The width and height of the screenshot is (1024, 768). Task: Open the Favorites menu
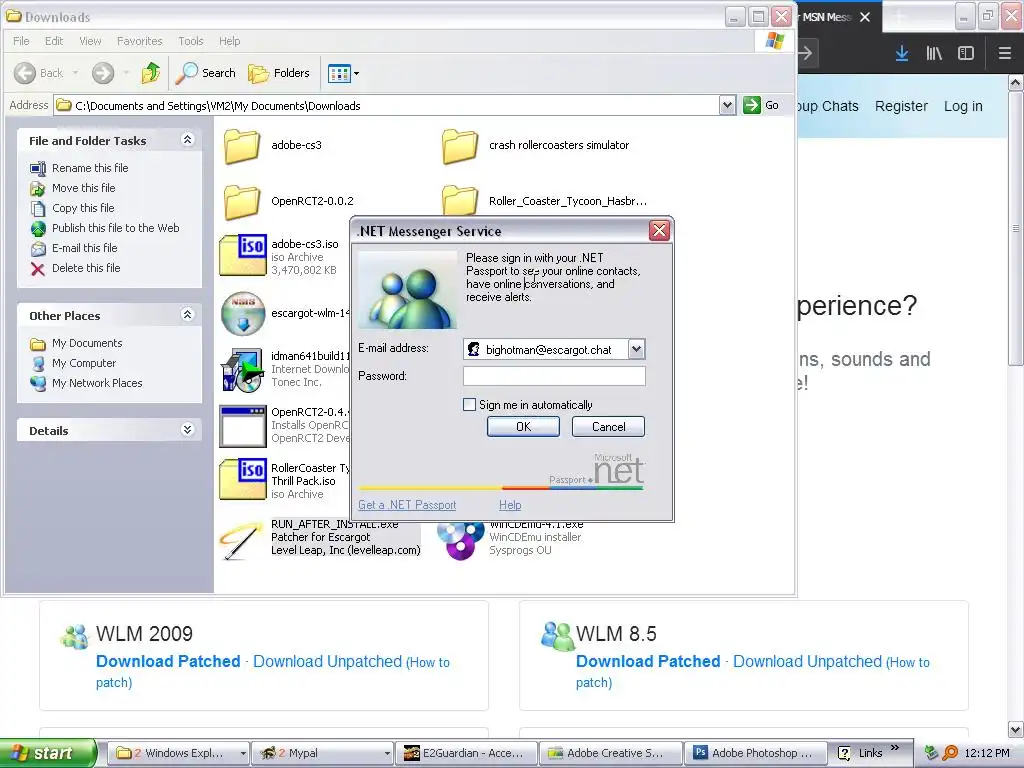(140, 41)
